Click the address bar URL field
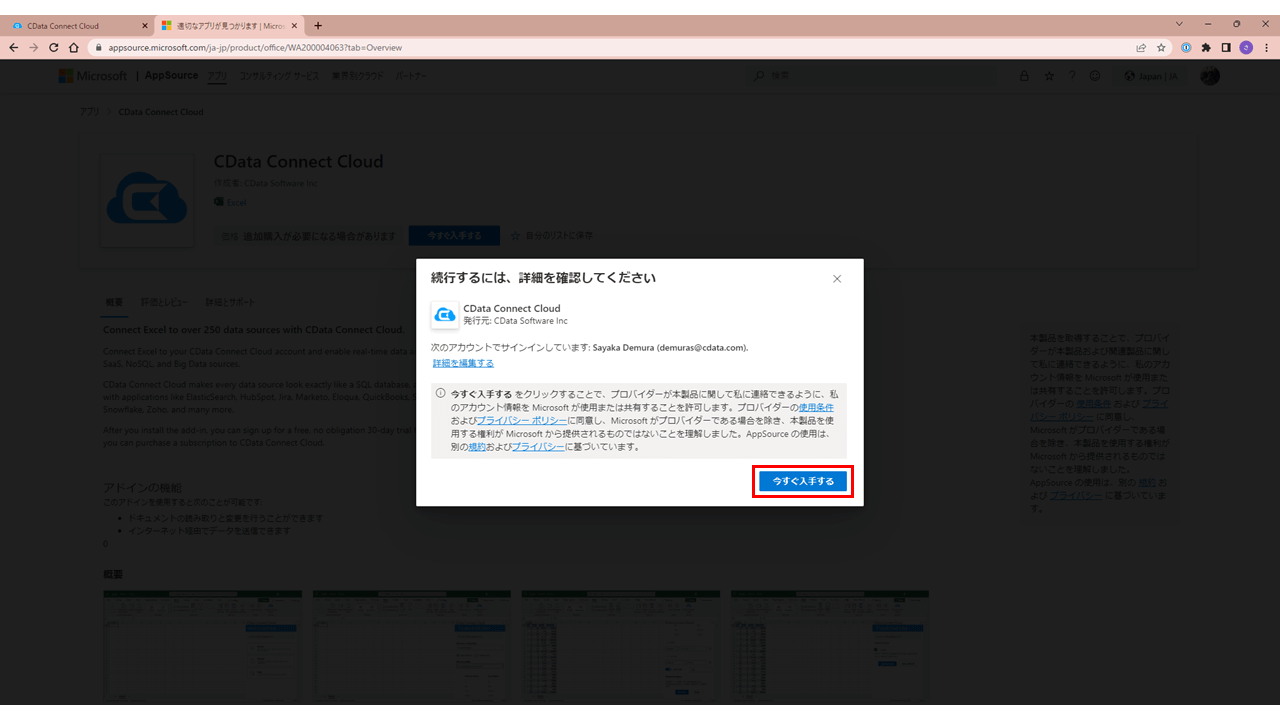This screenshot has height=720, width=1280. pos(610,47)
